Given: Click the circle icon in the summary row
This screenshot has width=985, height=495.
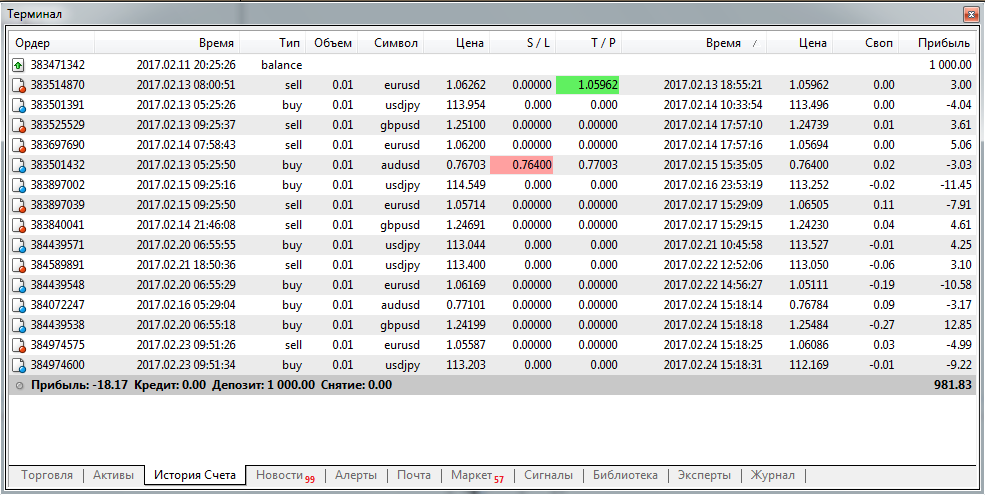Looking at the screenshot, I should click(19, 385).
